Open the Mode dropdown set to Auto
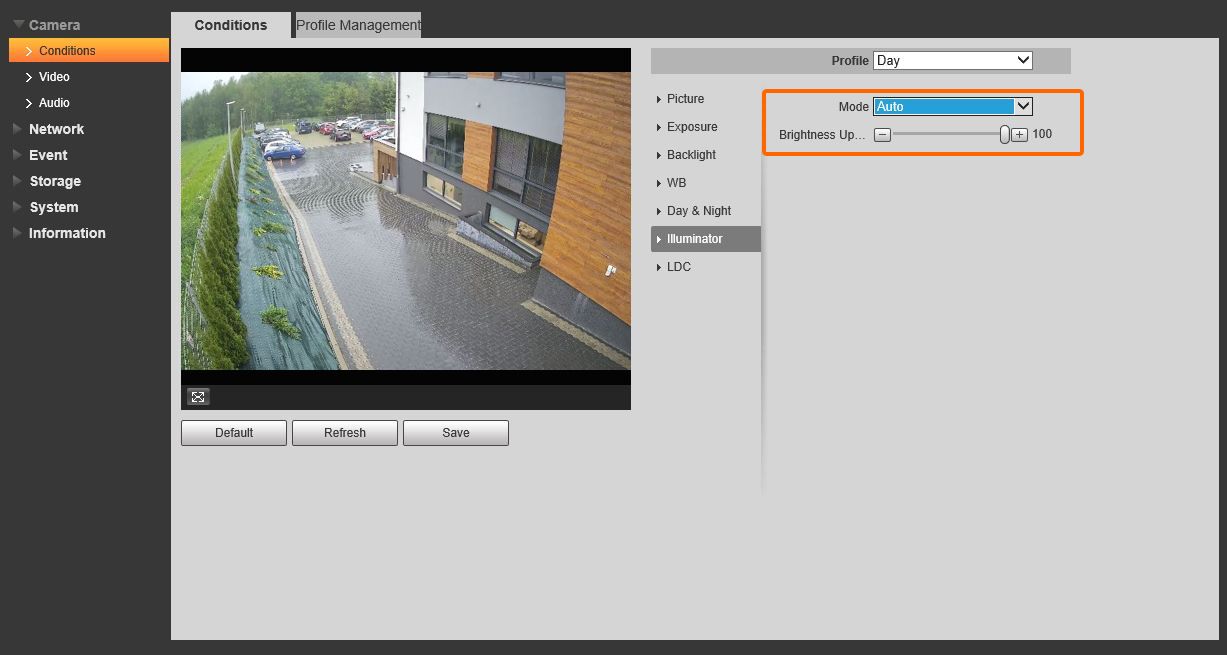 (x=952, y=107)
